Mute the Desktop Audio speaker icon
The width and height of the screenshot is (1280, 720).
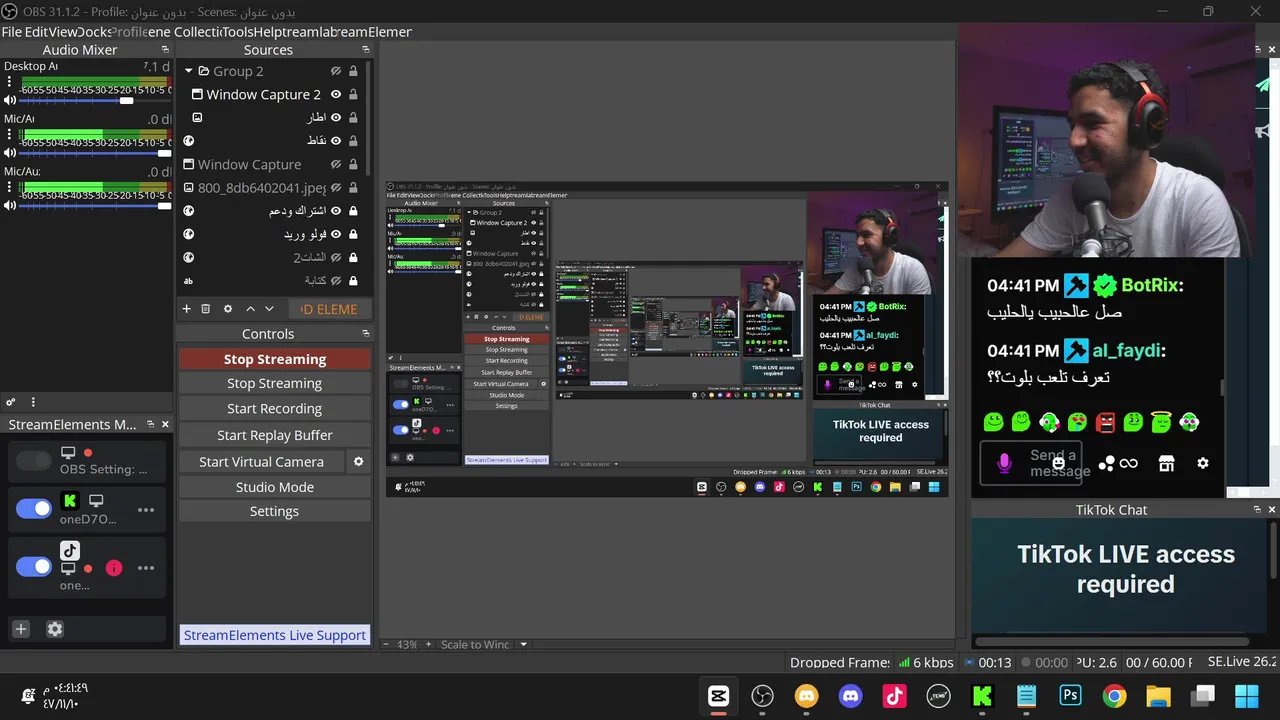(x=10, y=100)
